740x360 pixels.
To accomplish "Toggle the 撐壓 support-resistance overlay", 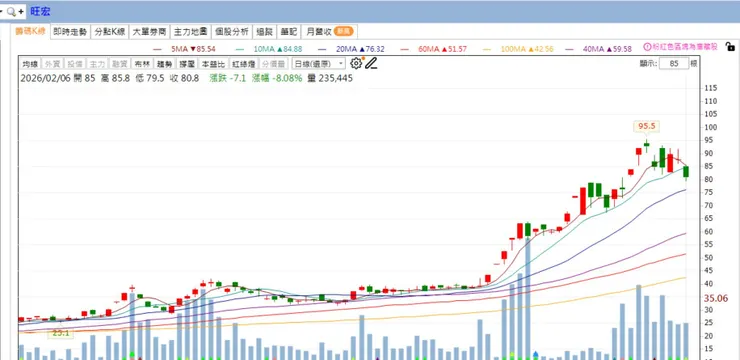I will 187,64.
